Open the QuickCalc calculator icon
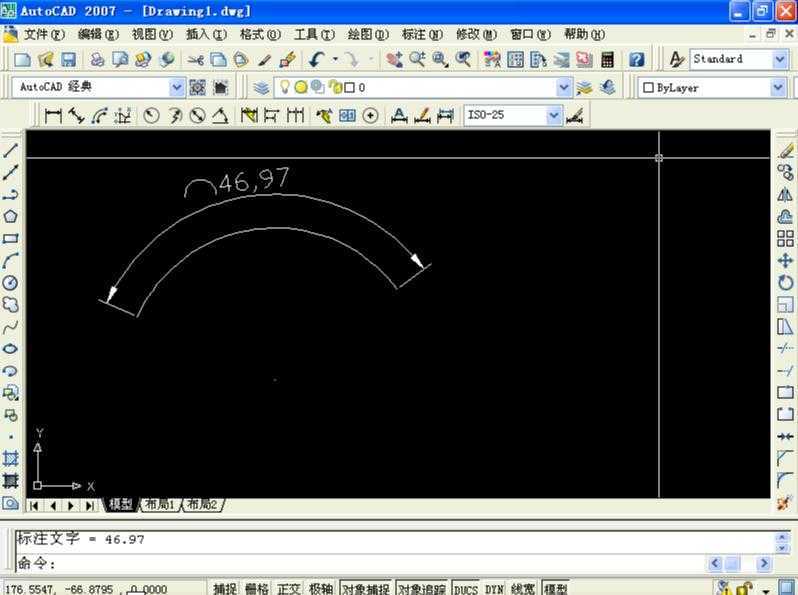The width and height of the screenshot is (798, 595). tap(607, 60)
